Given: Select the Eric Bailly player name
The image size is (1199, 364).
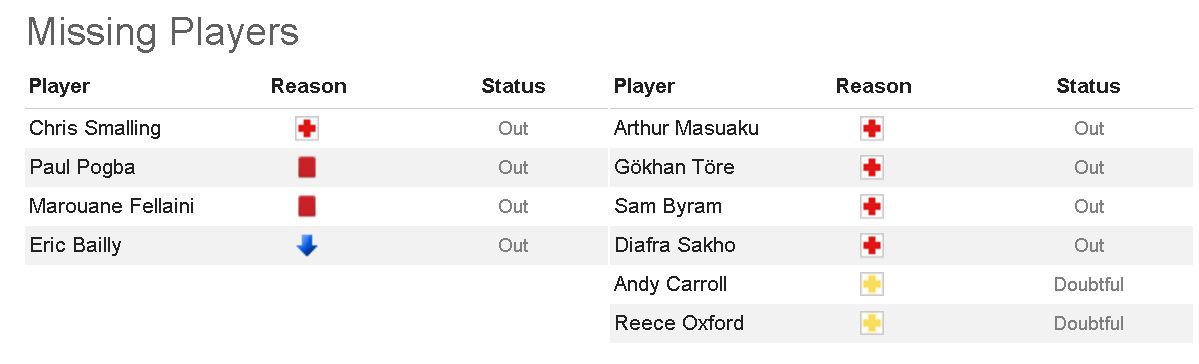Looking at the screenshot, I should [x=75, y=245].
